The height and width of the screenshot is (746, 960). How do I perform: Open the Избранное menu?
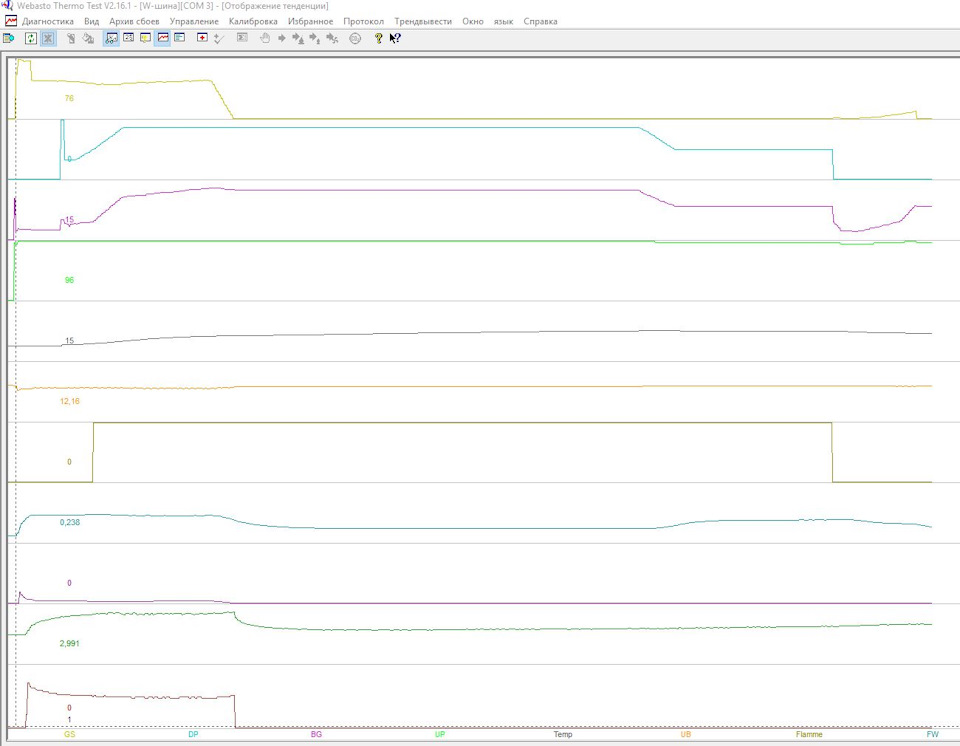310,21
